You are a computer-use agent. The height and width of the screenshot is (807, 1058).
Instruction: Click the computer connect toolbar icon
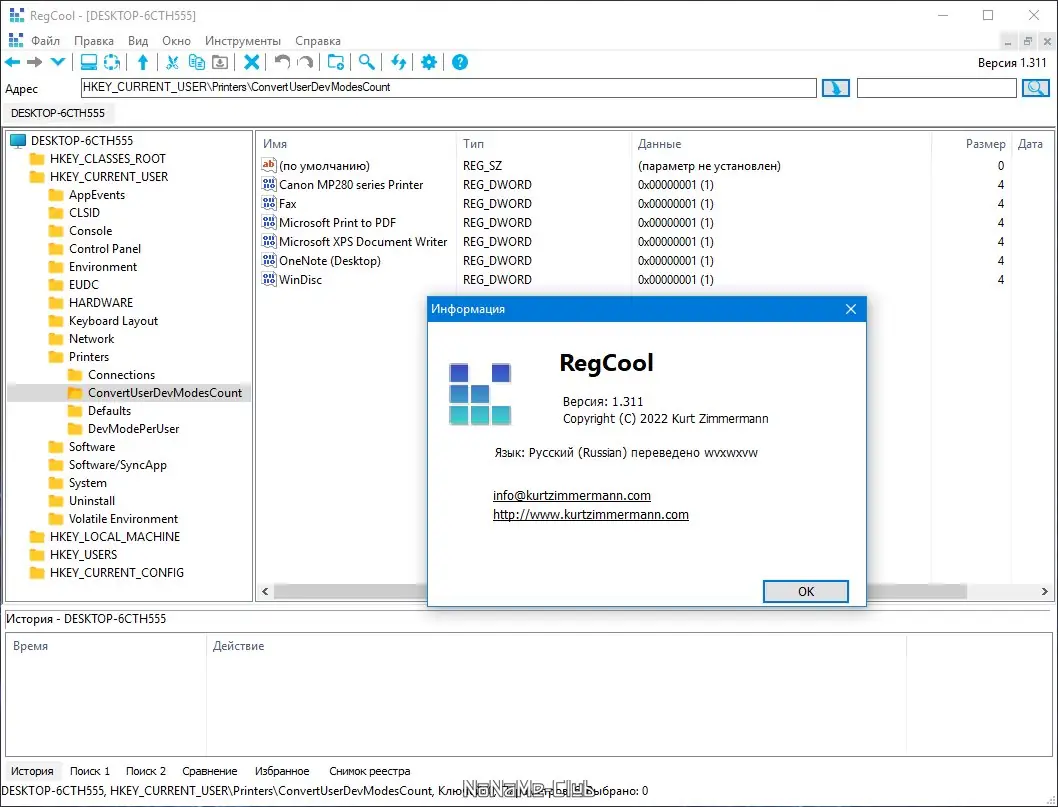[88, 62]
